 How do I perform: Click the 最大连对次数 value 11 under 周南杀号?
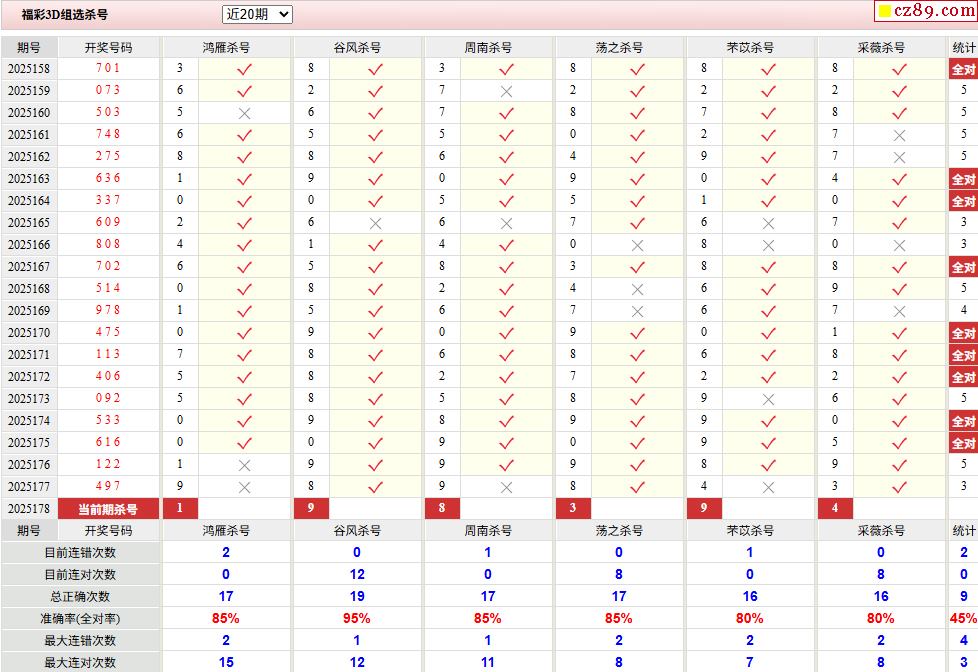click(x=488, y=663)
